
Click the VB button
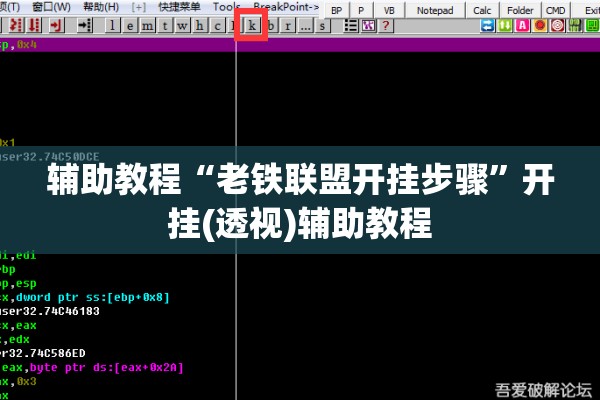[389, 10]
